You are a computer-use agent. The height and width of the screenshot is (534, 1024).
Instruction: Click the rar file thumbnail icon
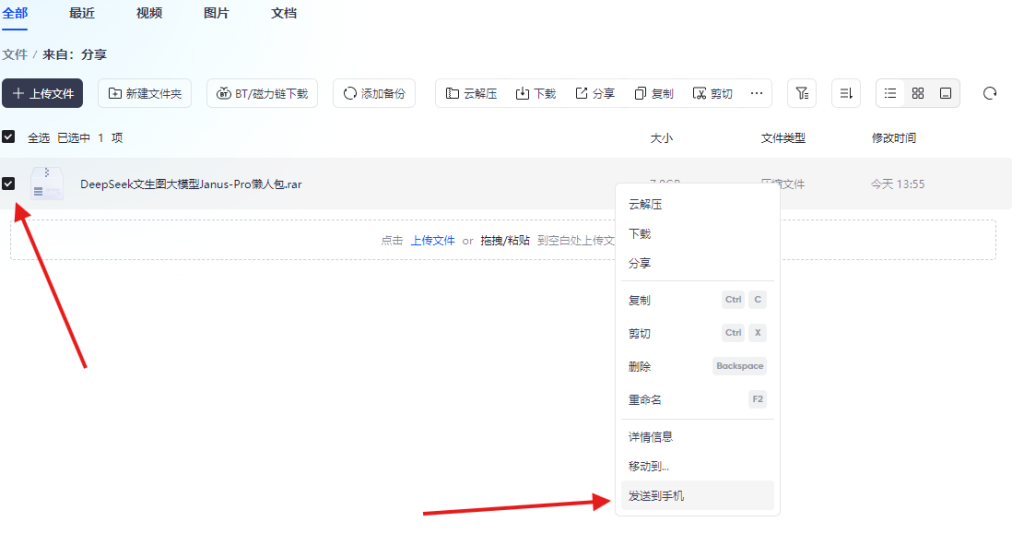click(47, 183)
